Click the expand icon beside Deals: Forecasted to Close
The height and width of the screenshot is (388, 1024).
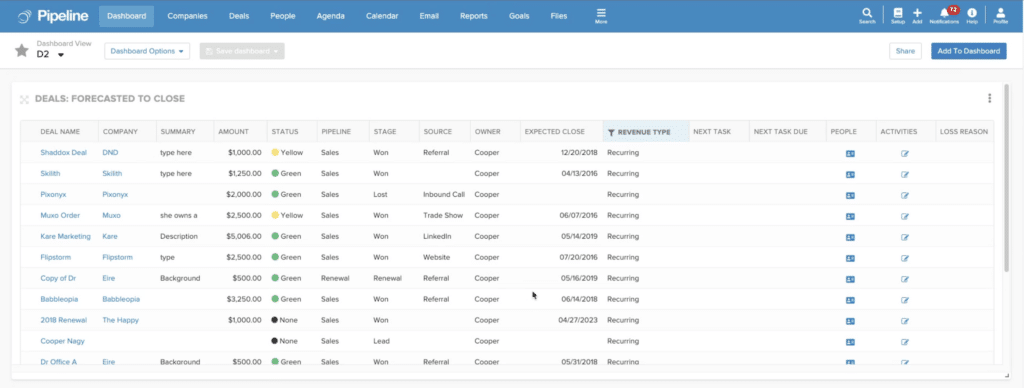tap(25, 99)
